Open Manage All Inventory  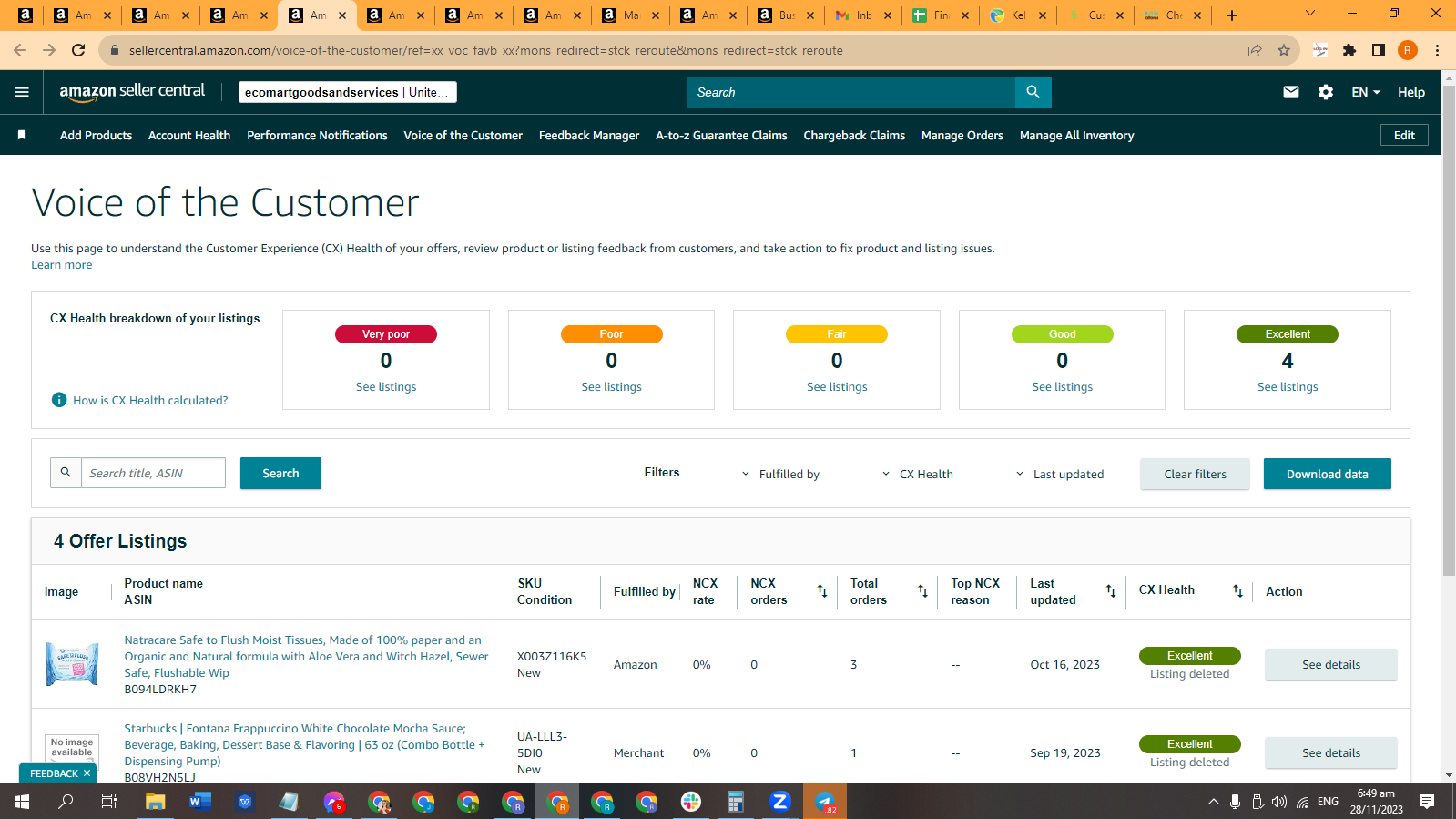point(1077,135)
